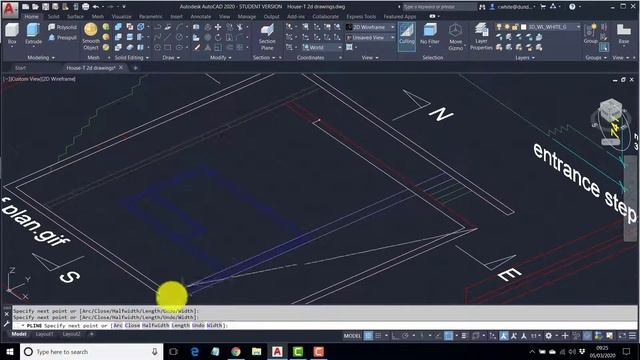
Task: Click the Smooth Object mesh tool
Action: (x=91, y=36)
